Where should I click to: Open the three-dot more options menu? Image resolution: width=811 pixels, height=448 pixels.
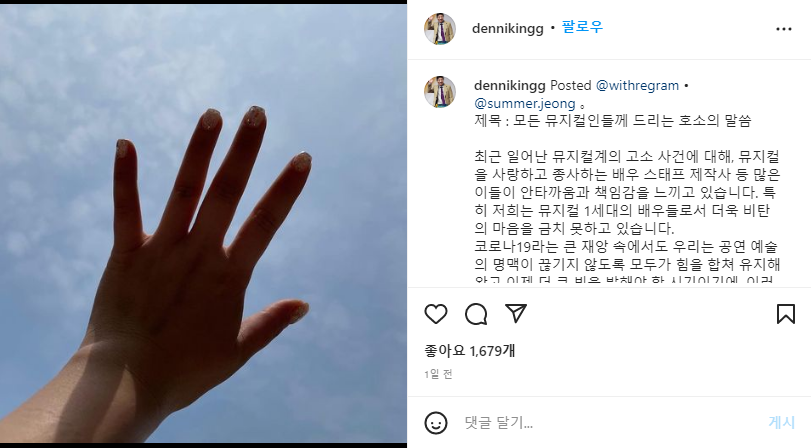click(784, 29)
